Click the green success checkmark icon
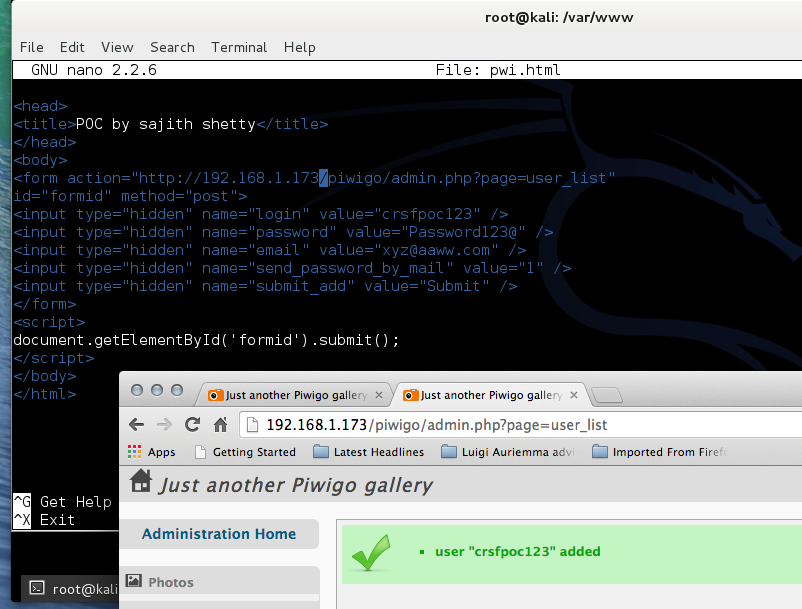This screenshot has width=802, height=609. 371,552
